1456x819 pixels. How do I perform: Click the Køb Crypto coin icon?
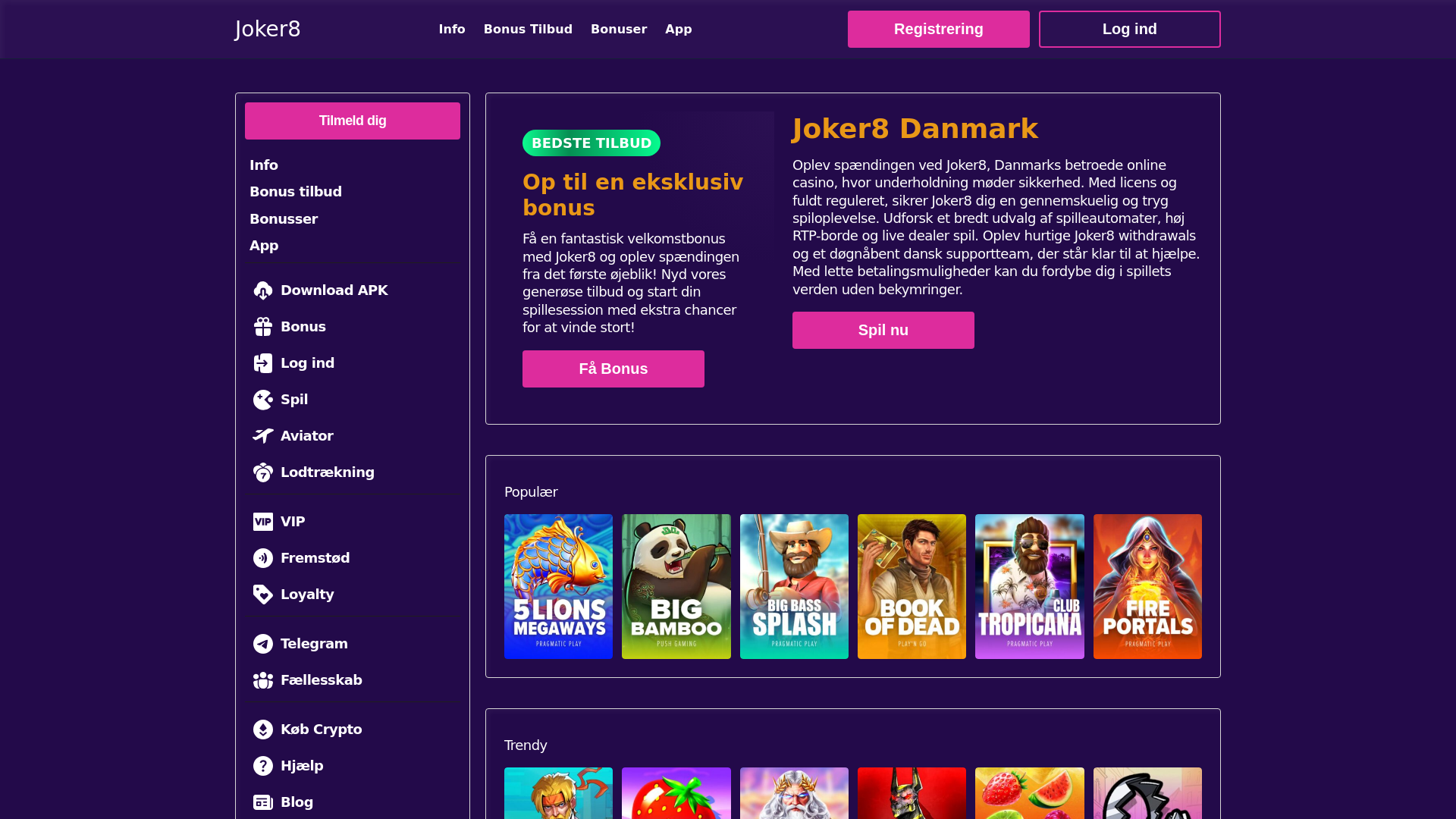click(263, 730)
